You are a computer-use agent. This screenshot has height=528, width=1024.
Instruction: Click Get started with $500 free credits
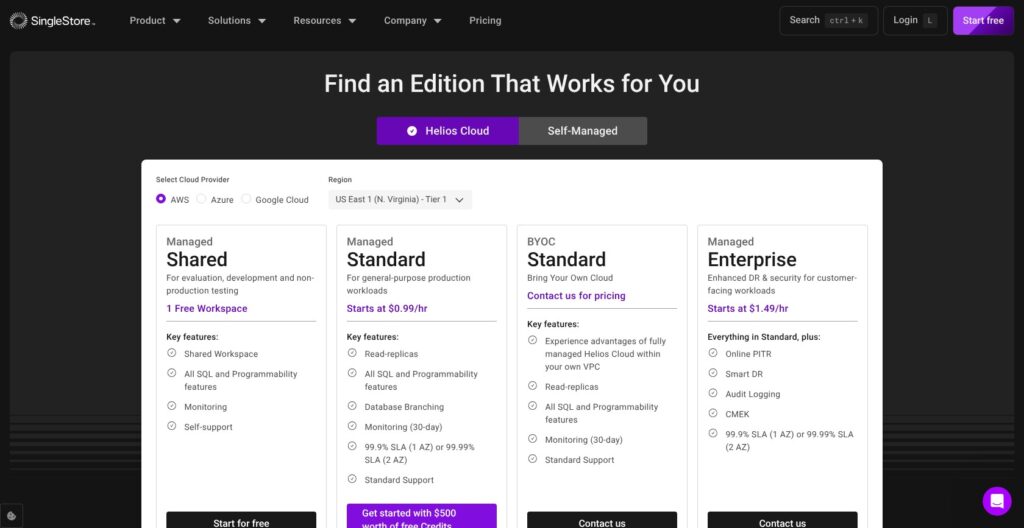tap(421, 516)
